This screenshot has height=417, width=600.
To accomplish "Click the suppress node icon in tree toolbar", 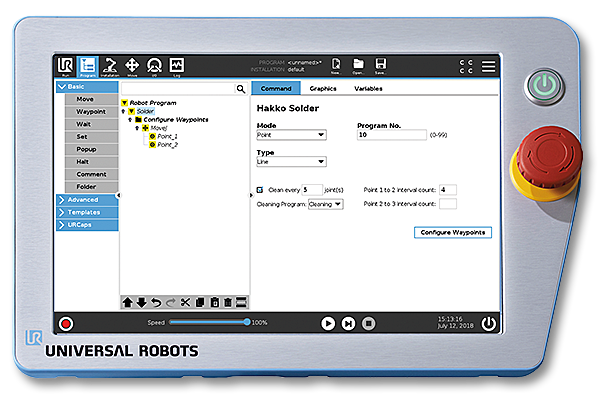I will tap(241, 303).
